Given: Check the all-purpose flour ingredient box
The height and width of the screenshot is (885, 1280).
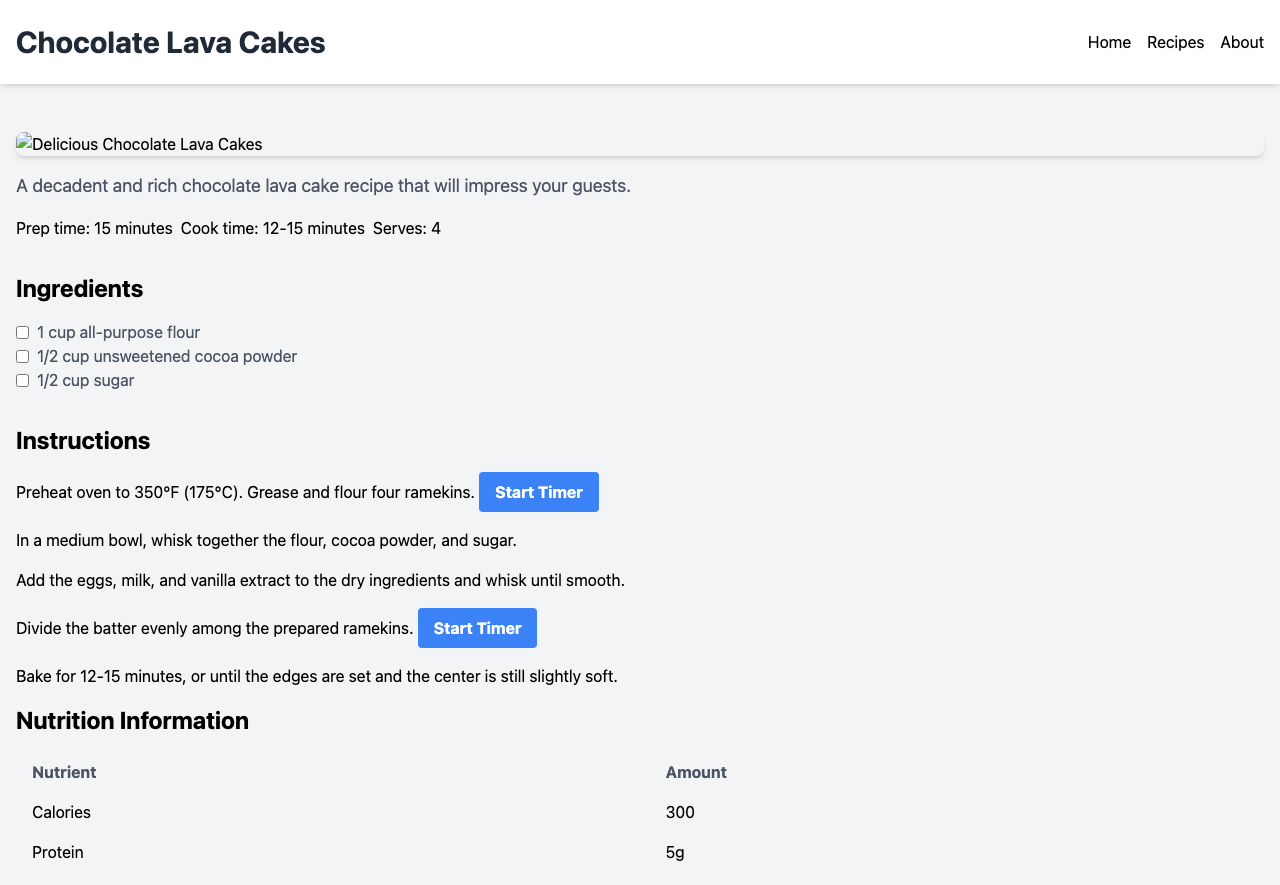Looking at the screenshot, I should coord(23,333).
